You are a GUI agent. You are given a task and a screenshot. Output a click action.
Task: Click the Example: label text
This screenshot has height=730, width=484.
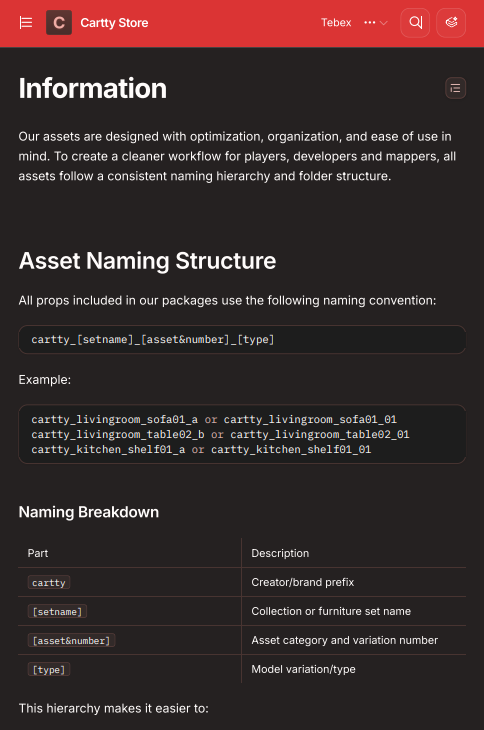45,380
